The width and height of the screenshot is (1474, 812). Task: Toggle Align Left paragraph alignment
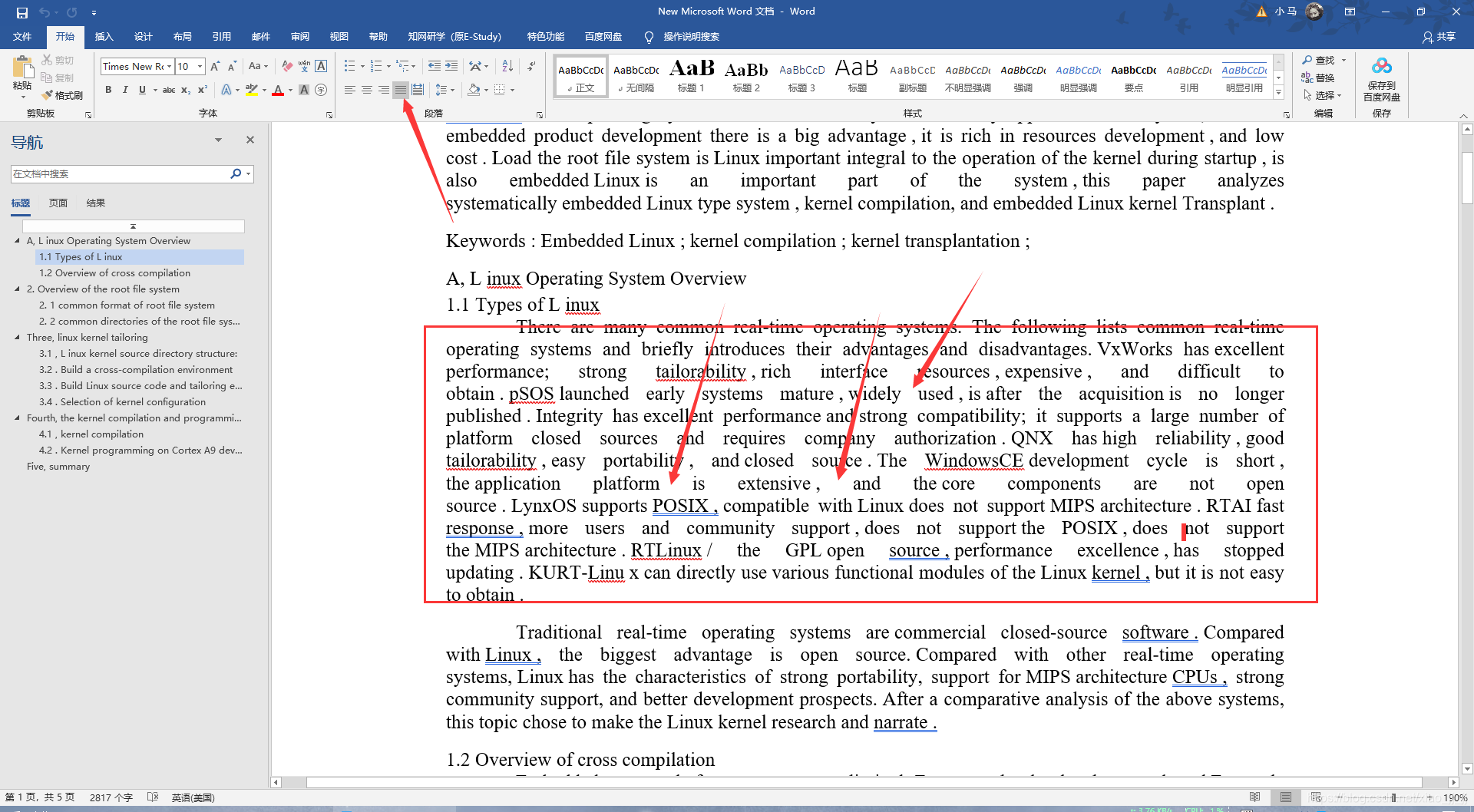[350, 90]
